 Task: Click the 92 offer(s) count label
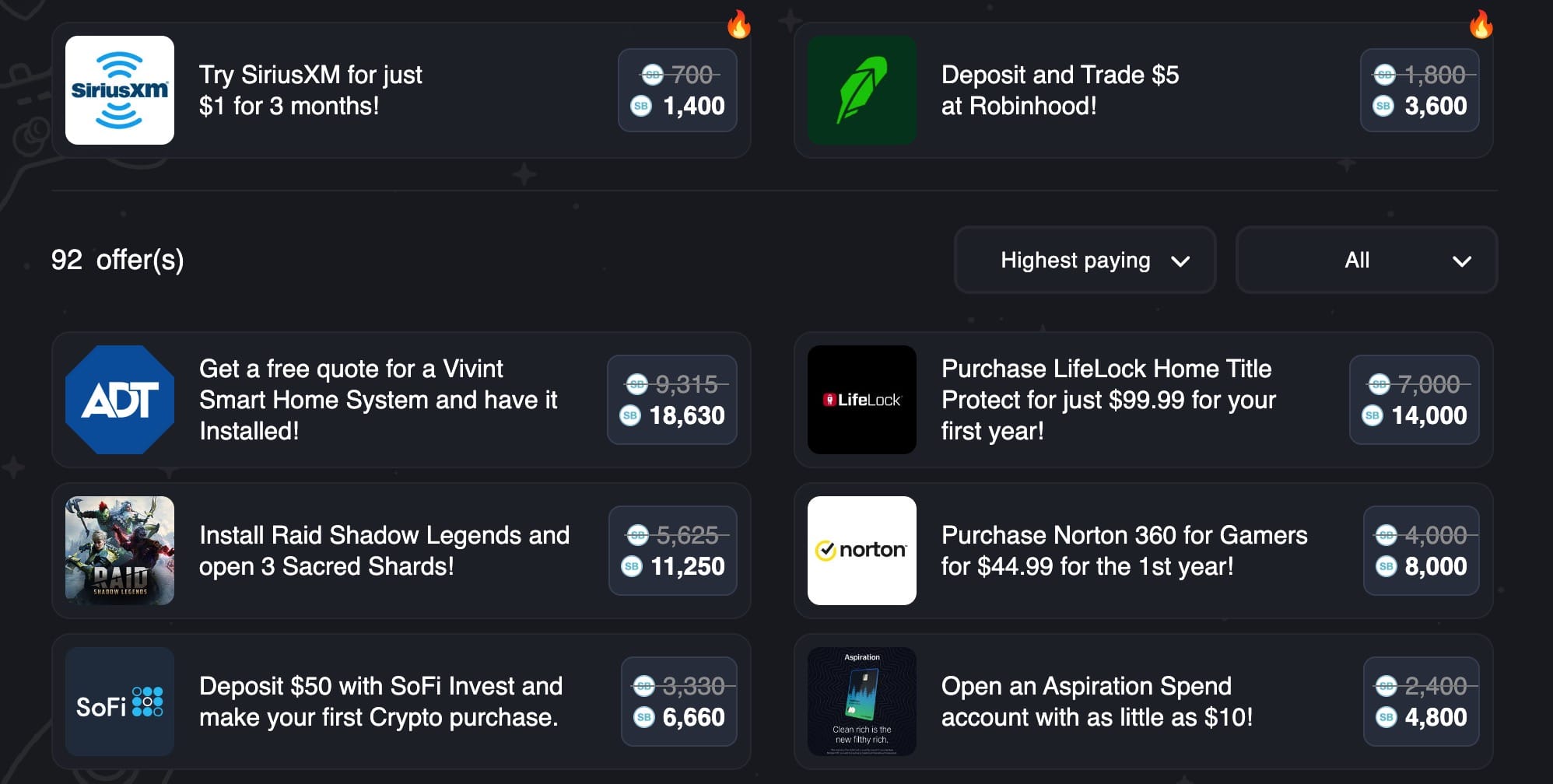coord(118,260)
